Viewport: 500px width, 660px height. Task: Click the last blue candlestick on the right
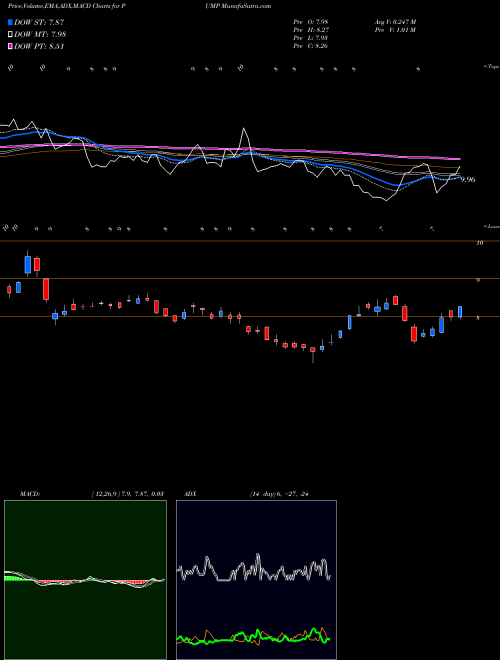pos(460,312)
